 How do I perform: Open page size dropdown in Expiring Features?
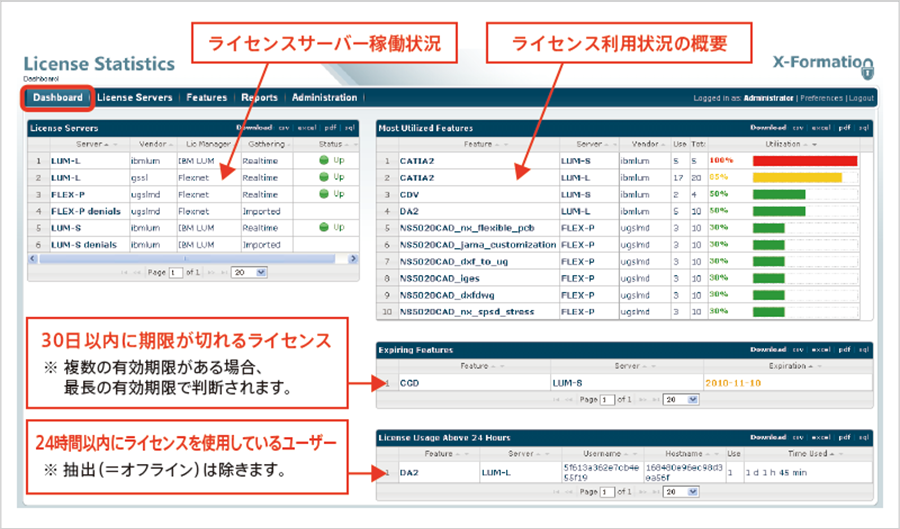pyautogui.click(x=681, y=399)
